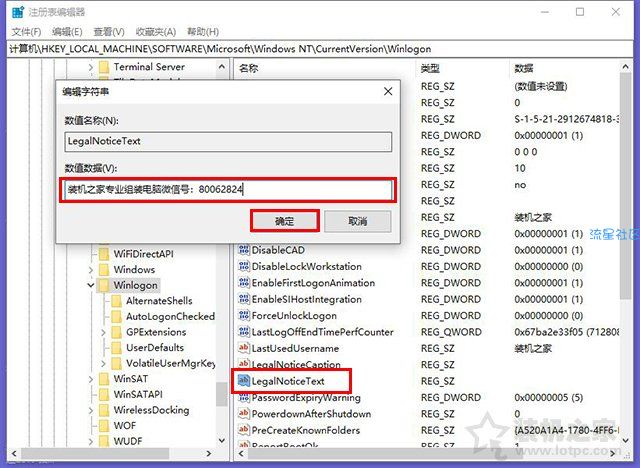640x468 pixels.
Task: Collapse the Winlogon key
Action: [x=91, y=285]
